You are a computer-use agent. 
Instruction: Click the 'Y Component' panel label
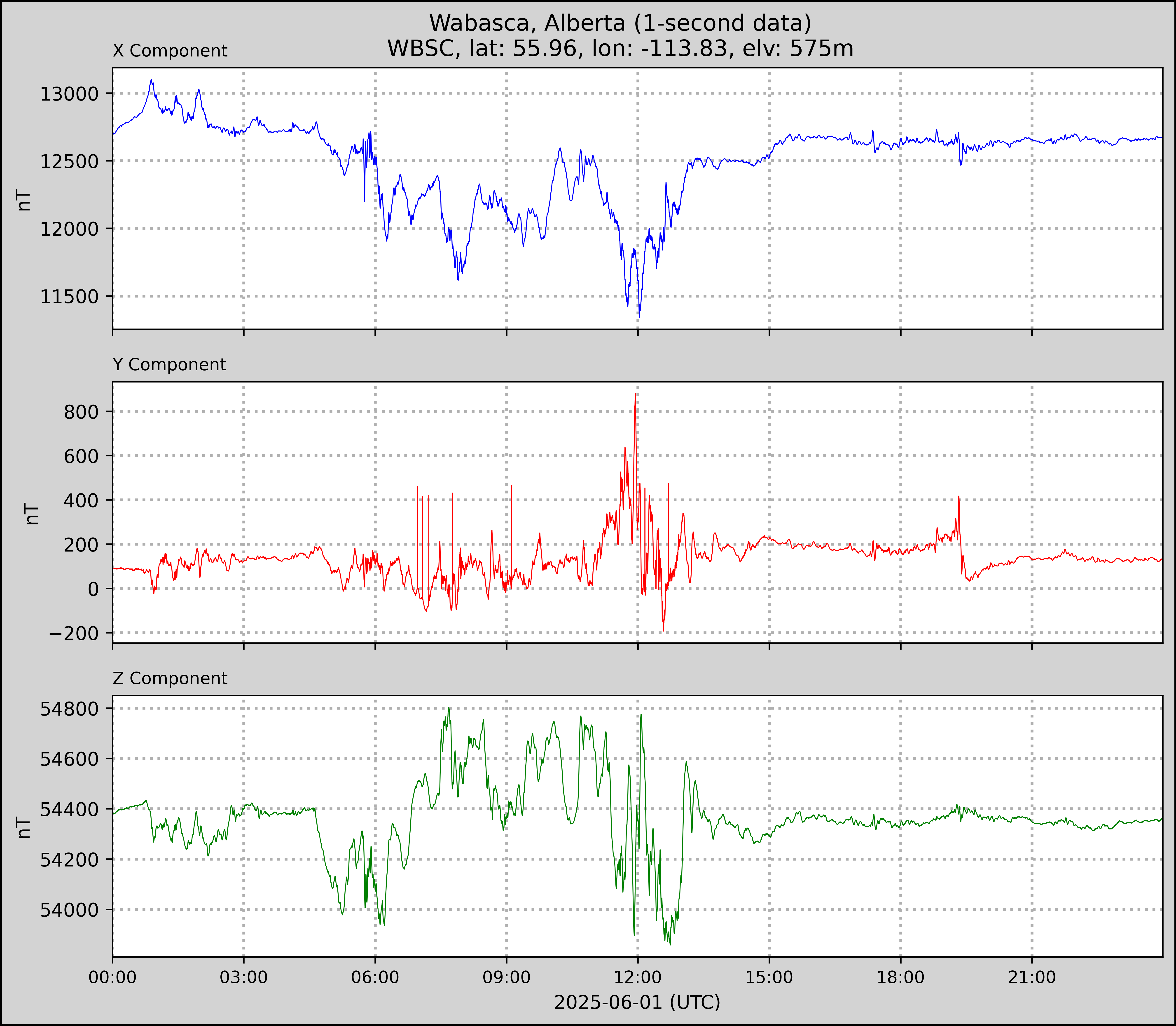169,365
